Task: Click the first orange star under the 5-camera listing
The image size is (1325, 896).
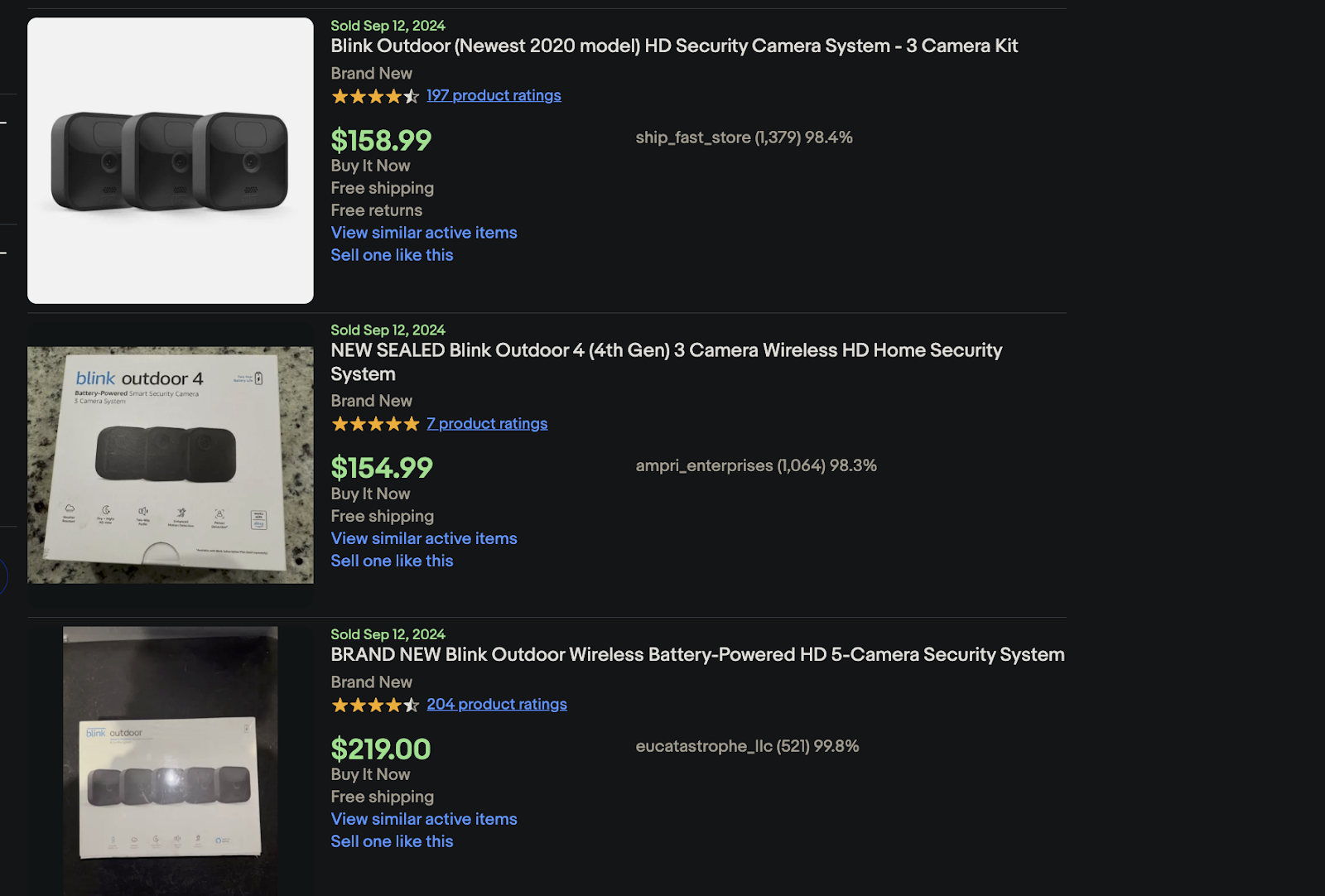Action: pyautogui.click(x=340, y=705)
